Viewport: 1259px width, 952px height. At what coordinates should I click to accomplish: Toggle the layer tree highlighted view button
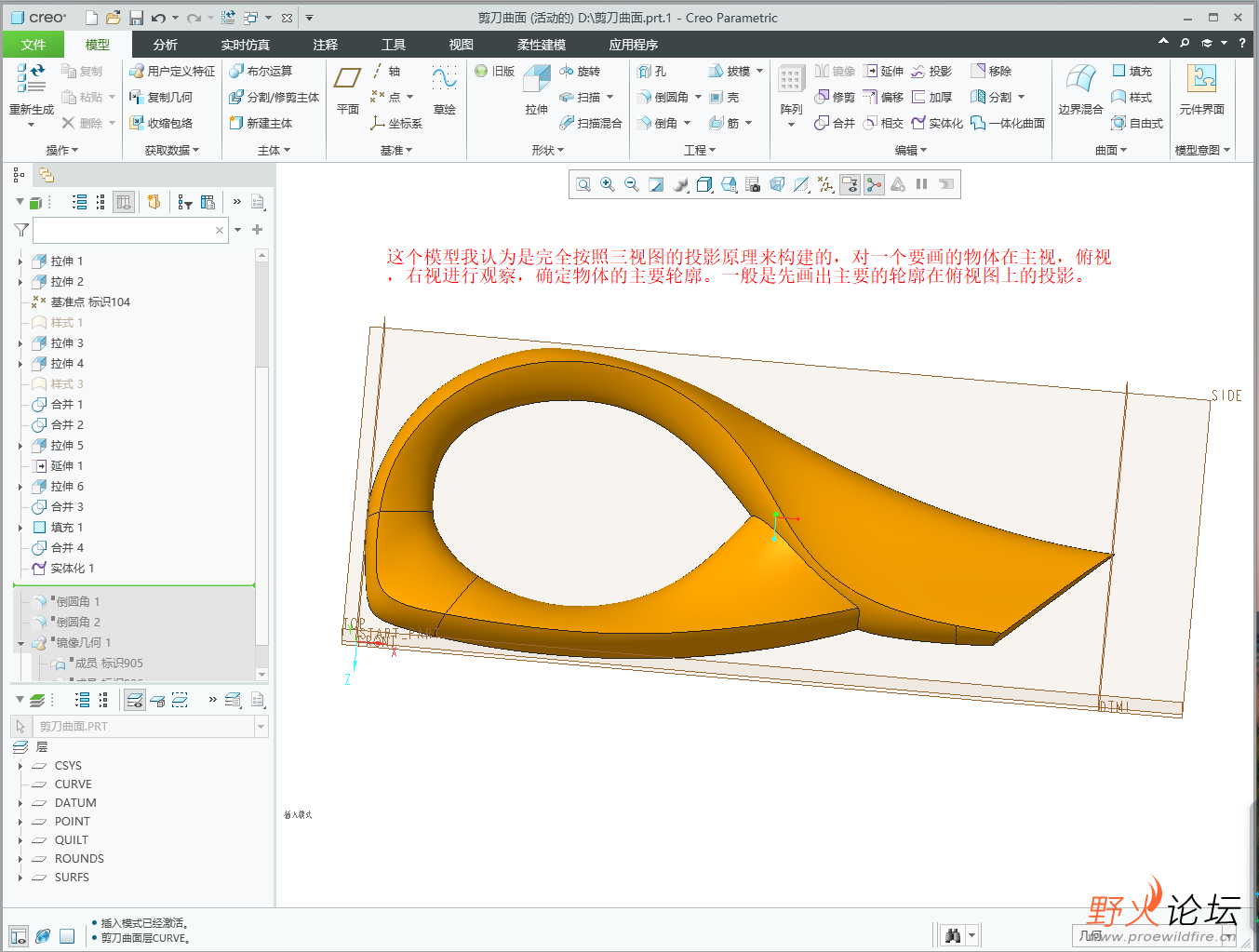click(x=135, y=700)
